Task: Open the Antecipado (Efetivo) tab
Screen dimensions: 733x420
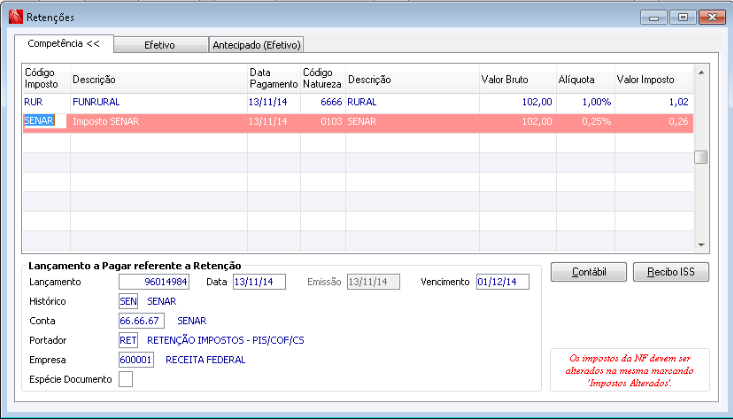Action: [x=256, y=45]
